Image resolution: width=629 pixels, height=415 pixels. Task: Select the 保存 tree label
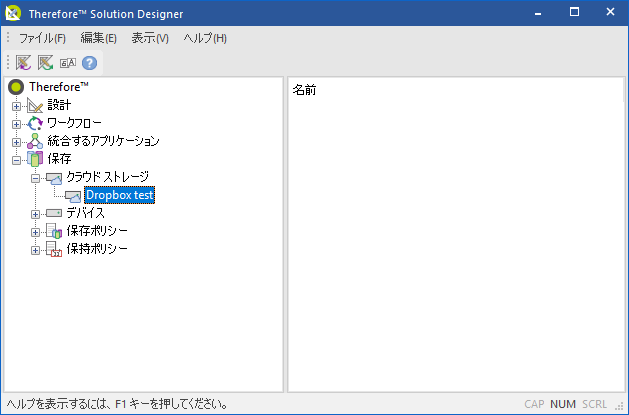(59, 159)
